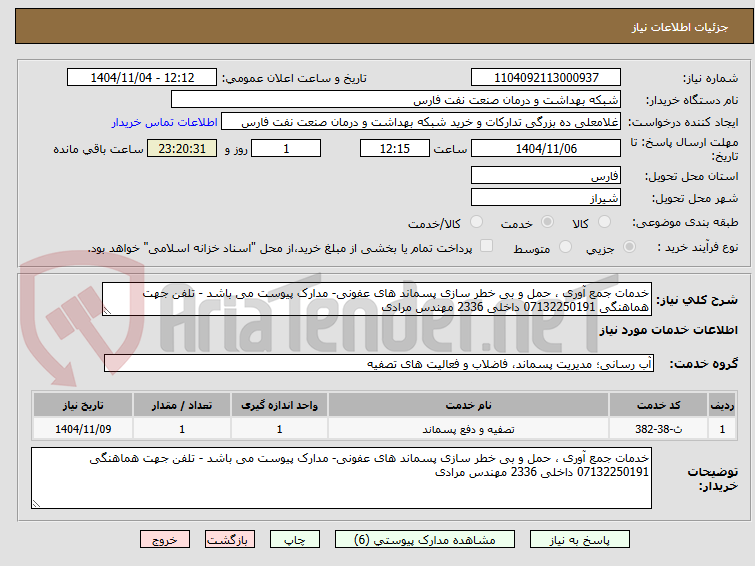Click the service name cell تصفیه و دفع پسماند
Image resolution: width=755 pixels, height=566 pixels.
pos(469,429)
